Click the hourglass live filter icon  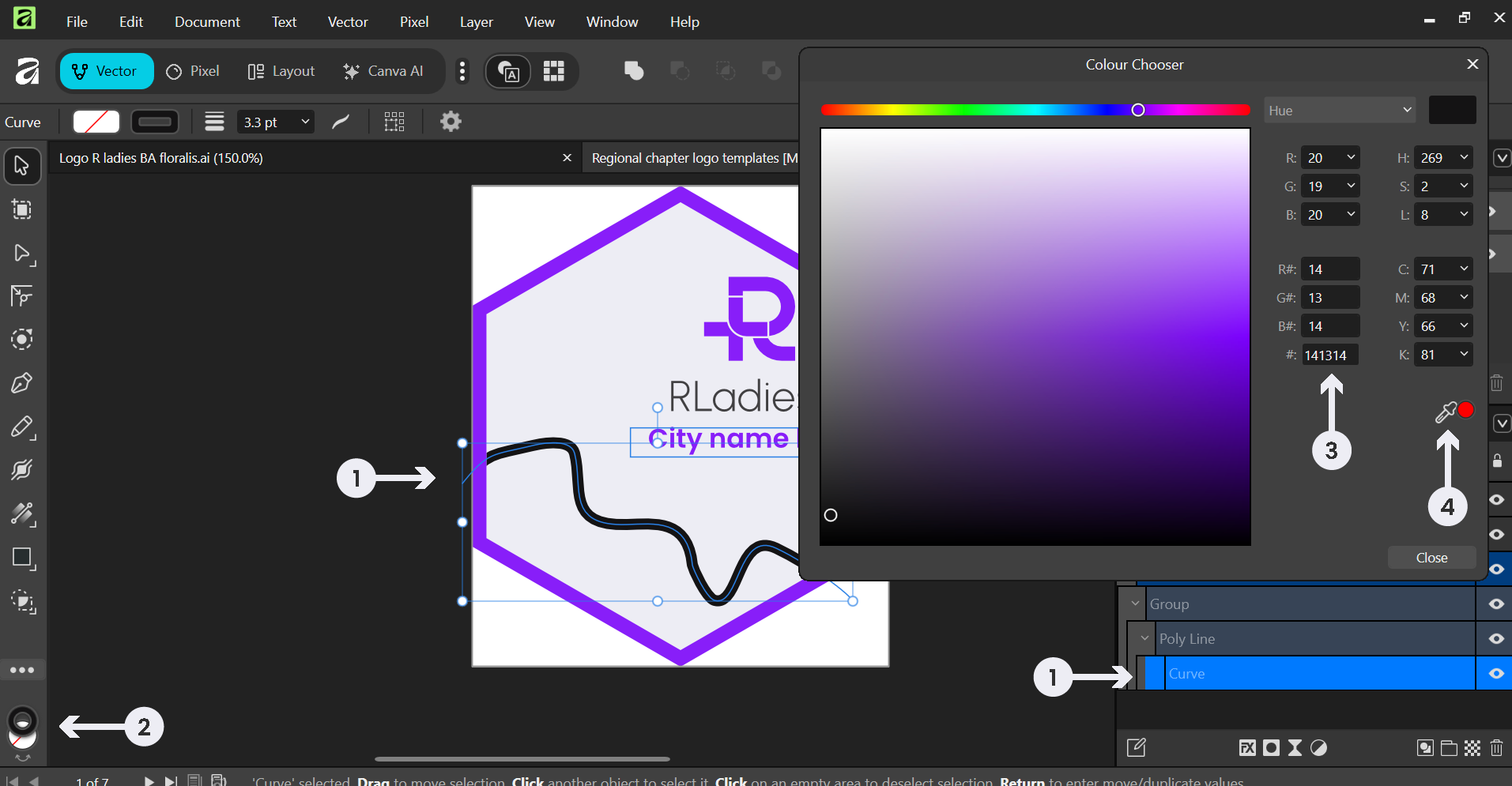pos(1295,748)
